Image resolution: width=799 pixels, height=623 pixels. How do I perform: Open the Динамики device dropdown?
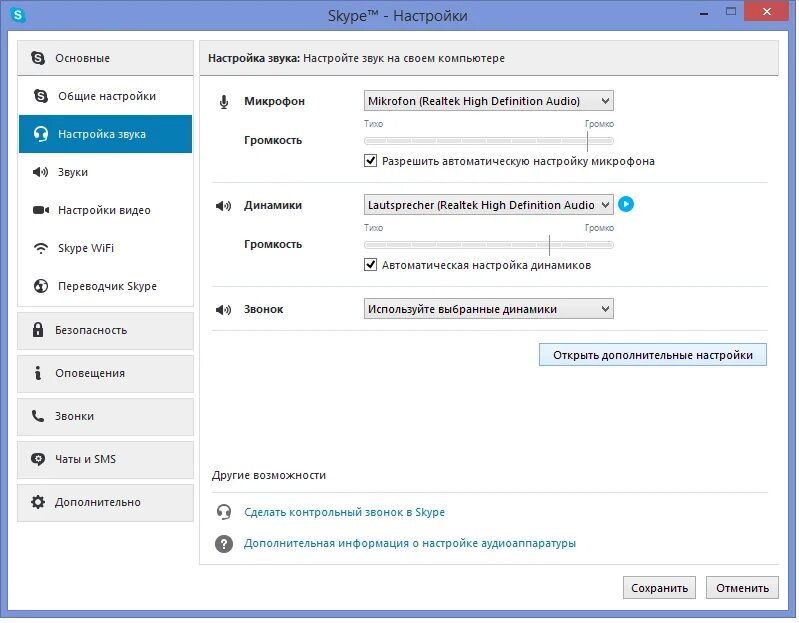point(489,205)
